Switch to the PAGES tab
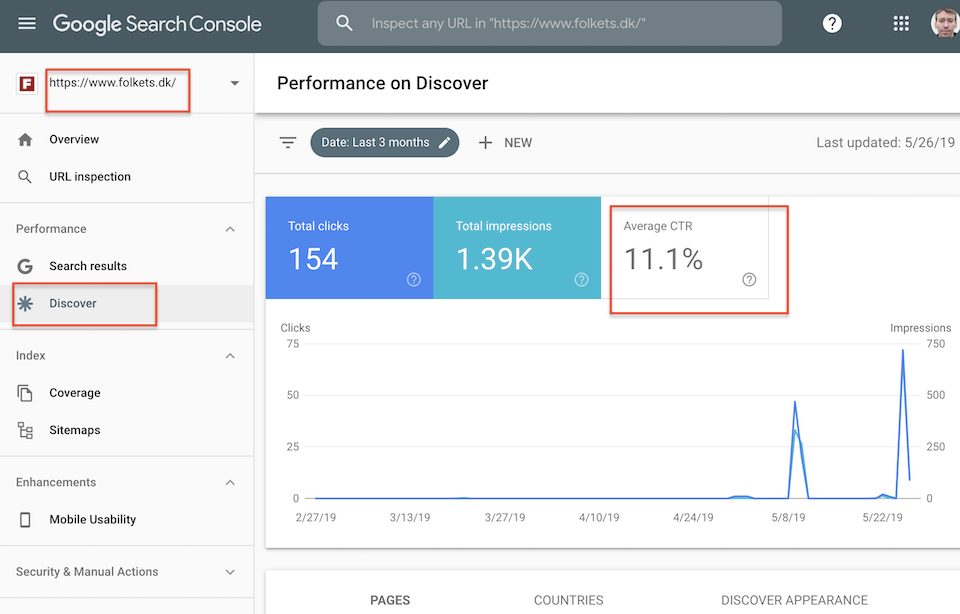Viewport: 960px width, 614px height. coord(390,601)
